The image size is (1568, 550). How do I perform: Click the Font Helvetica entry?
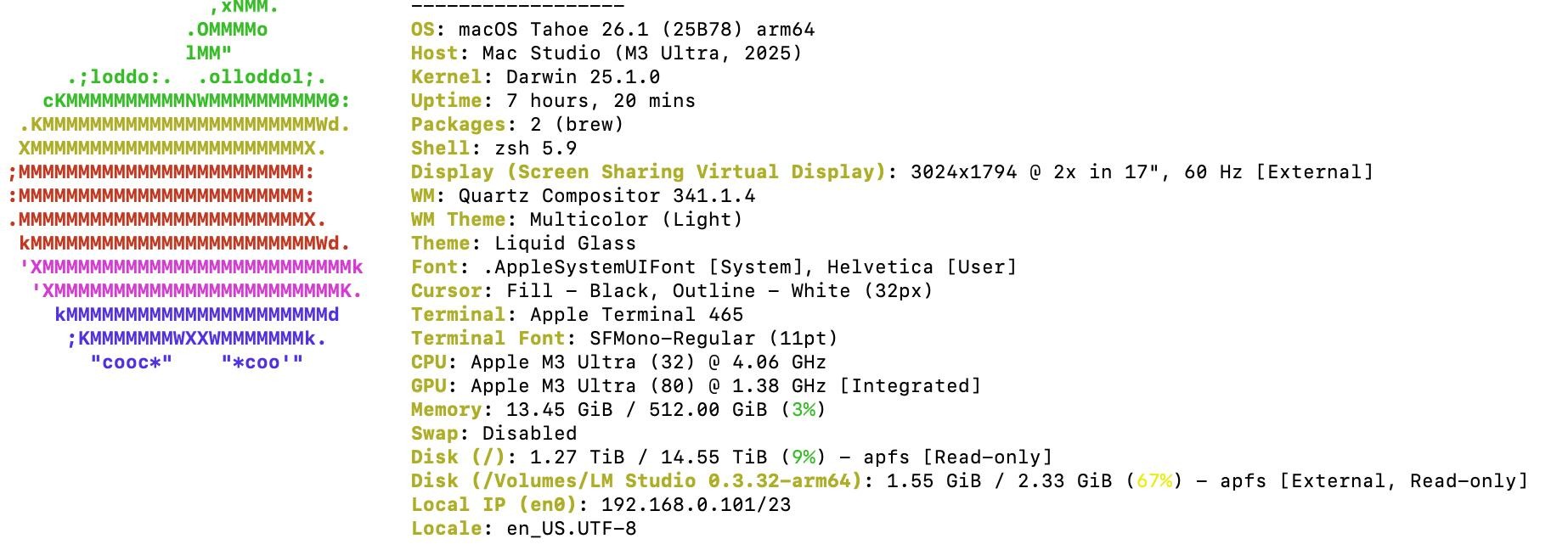[922, 267]
